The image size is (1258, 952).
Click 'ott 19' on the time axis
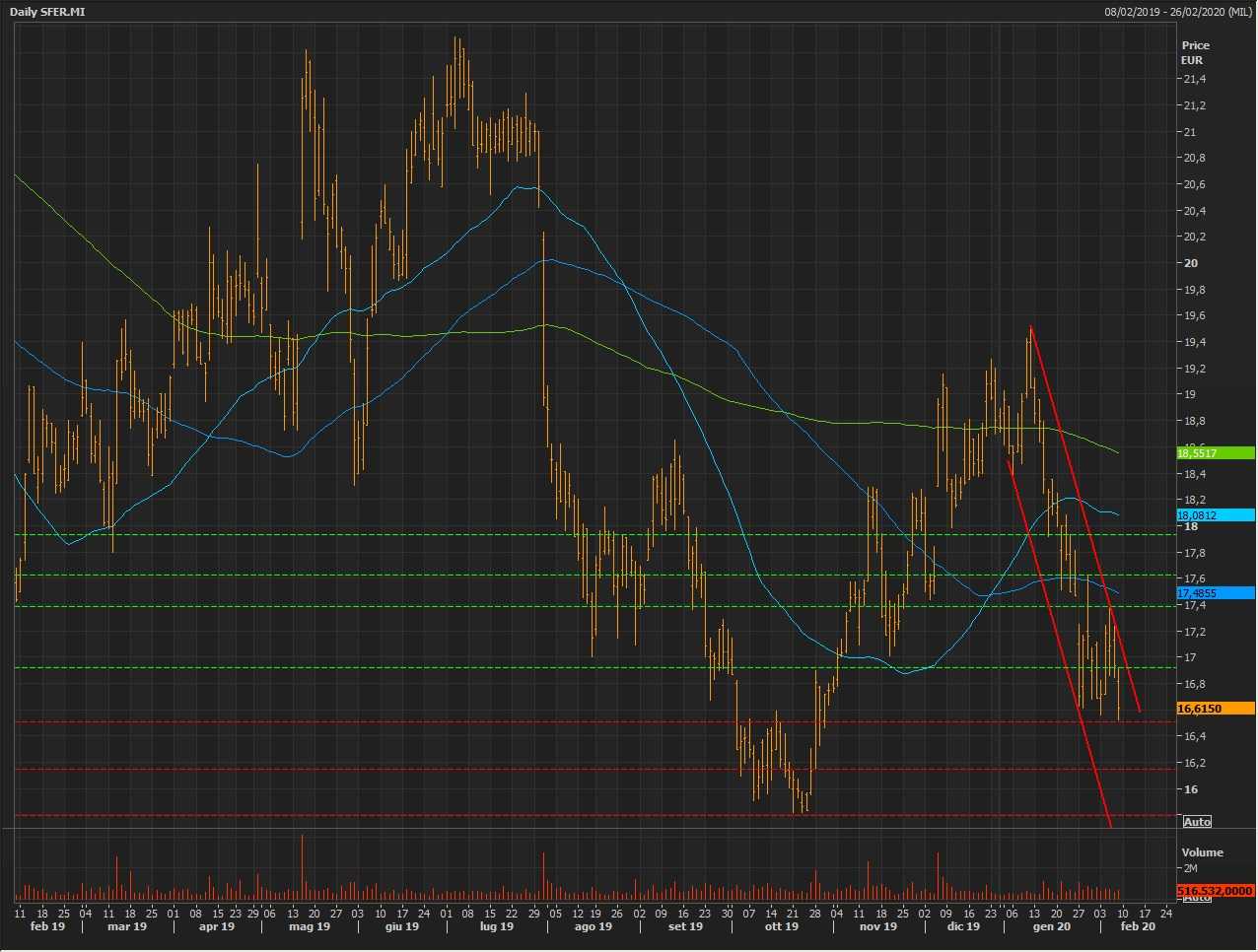pos(781,926)
